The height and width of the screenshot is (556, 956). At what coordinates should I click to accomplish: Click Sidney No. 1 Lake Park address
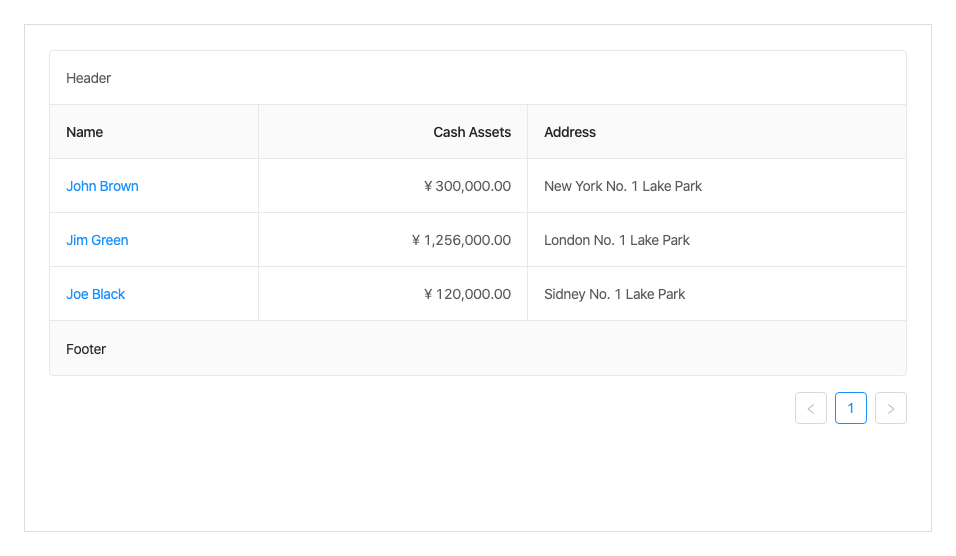coord(615,294)
